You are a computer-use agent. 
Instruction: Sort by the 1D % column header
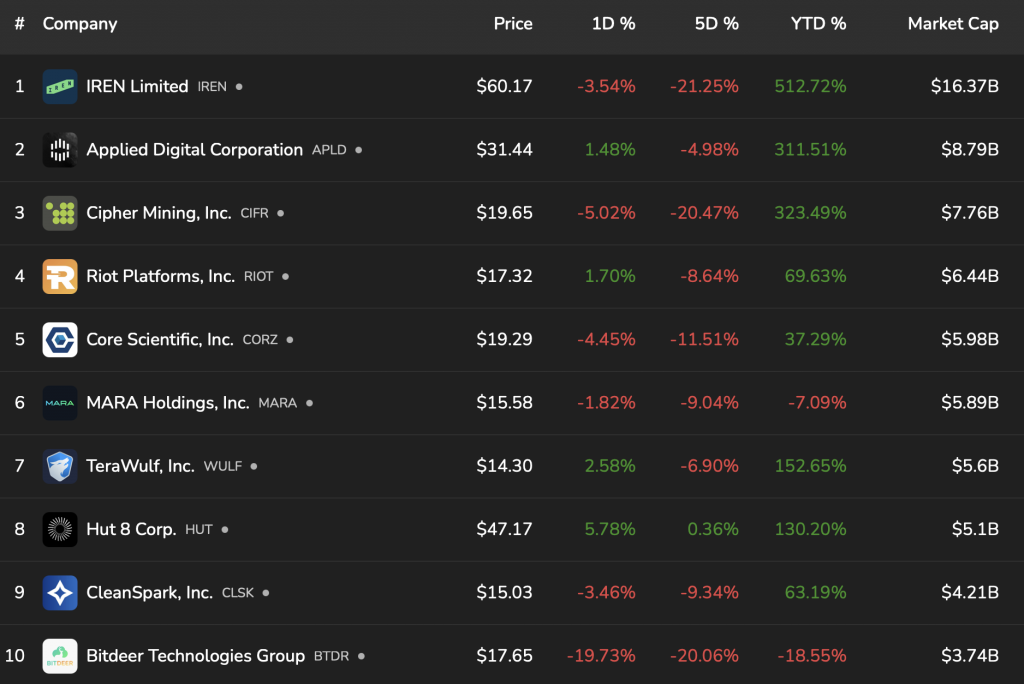coord(613,24)
